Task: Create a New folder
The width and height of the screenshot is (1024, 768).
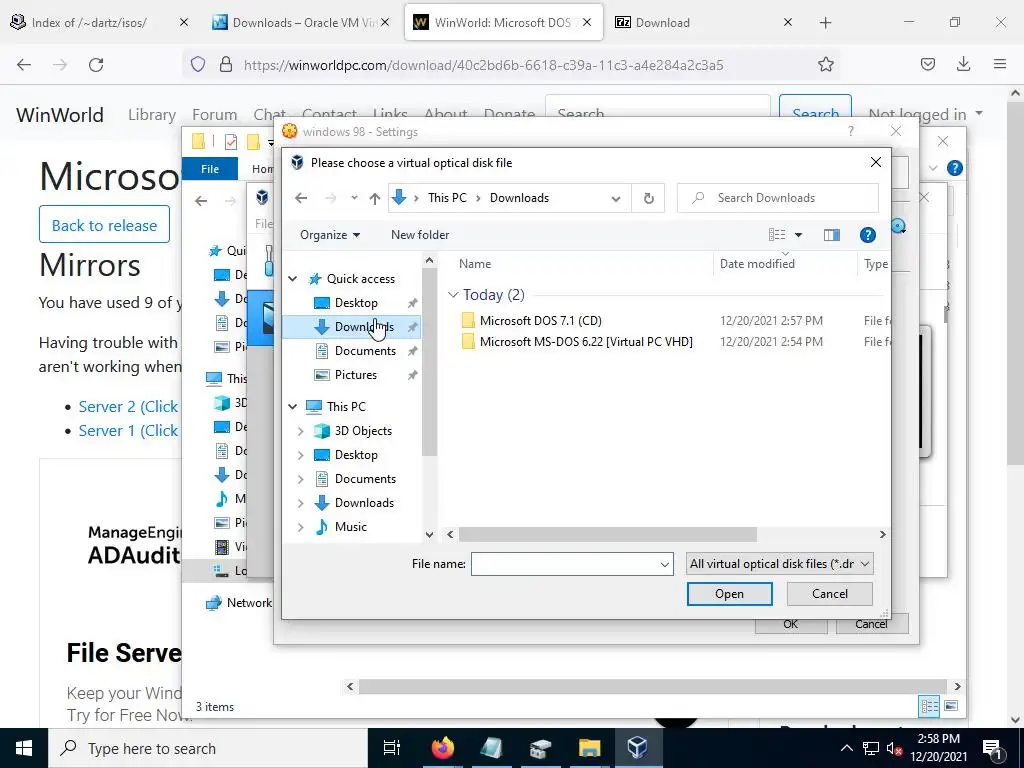Action: pos(420,234)
